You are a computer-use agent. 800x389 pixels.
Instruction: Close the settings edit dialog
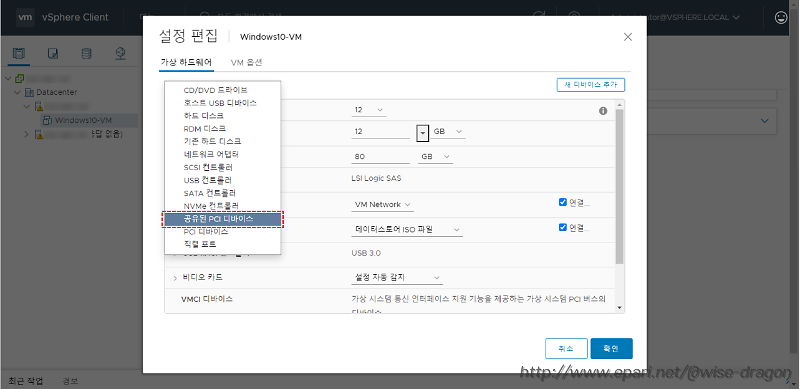[x=628, y=37]
